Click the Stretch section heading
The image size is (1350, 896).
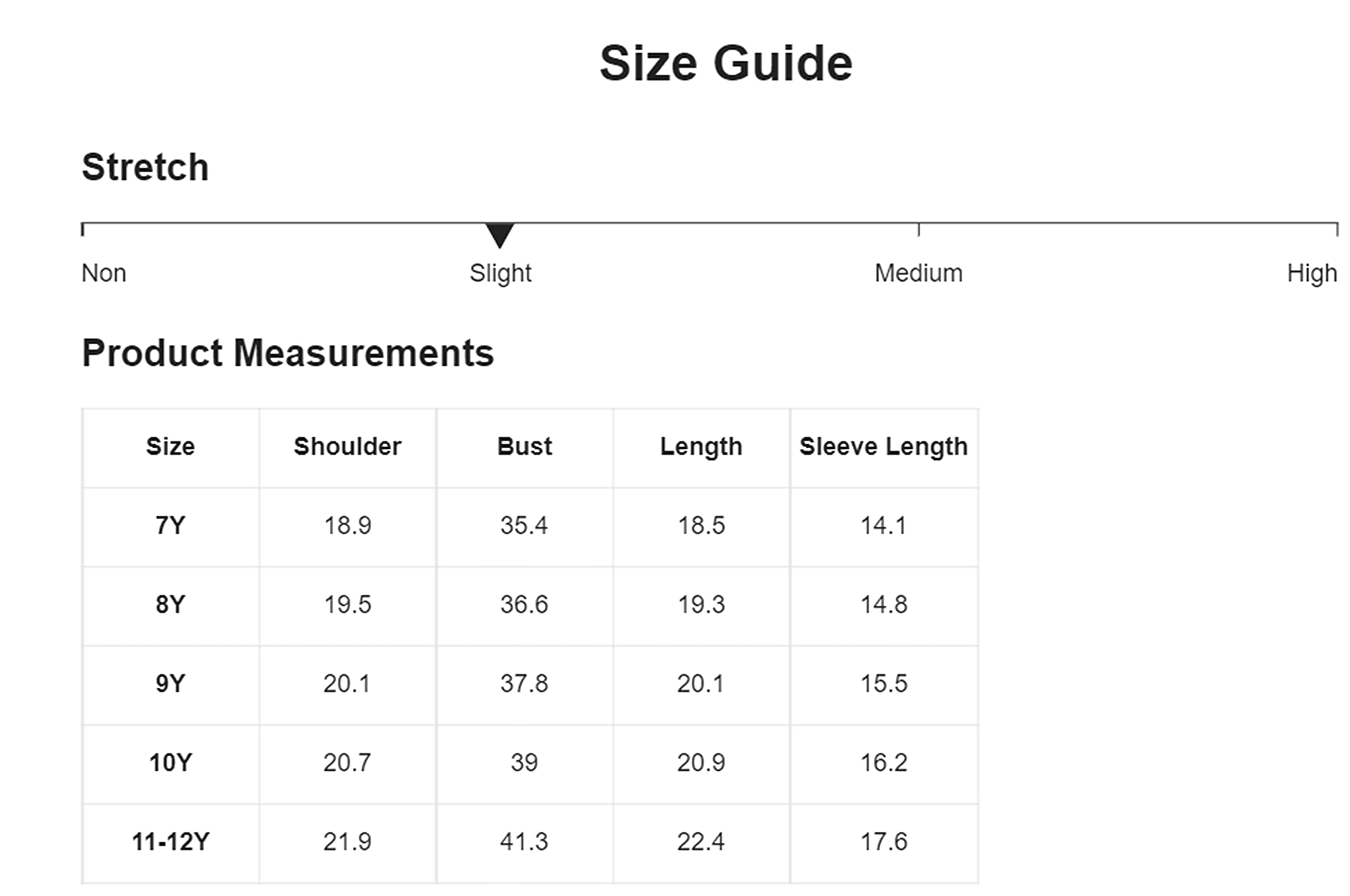click(x=145, y=167)
